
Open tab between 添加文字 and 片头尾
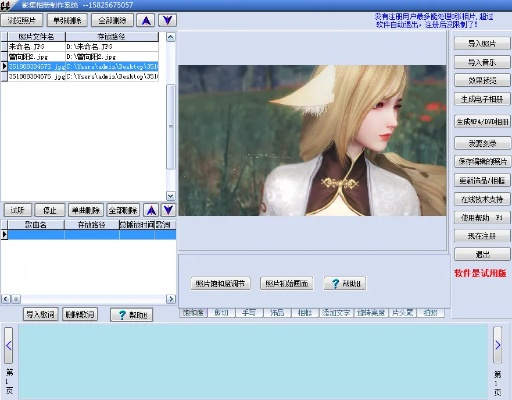(371, 313)
